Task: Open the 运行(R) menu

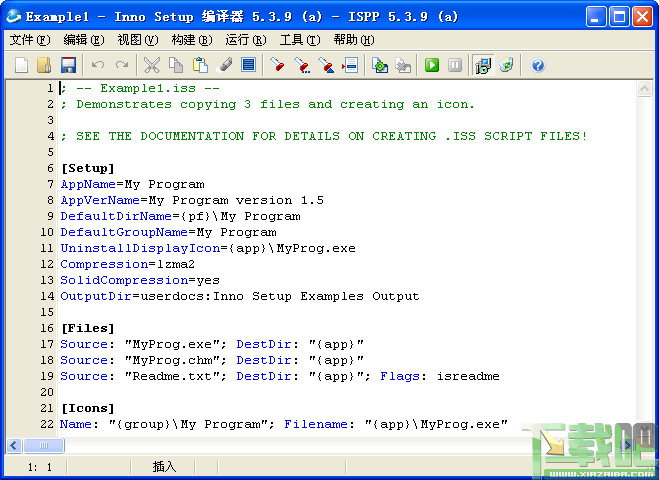Action: tap(246, 40)
